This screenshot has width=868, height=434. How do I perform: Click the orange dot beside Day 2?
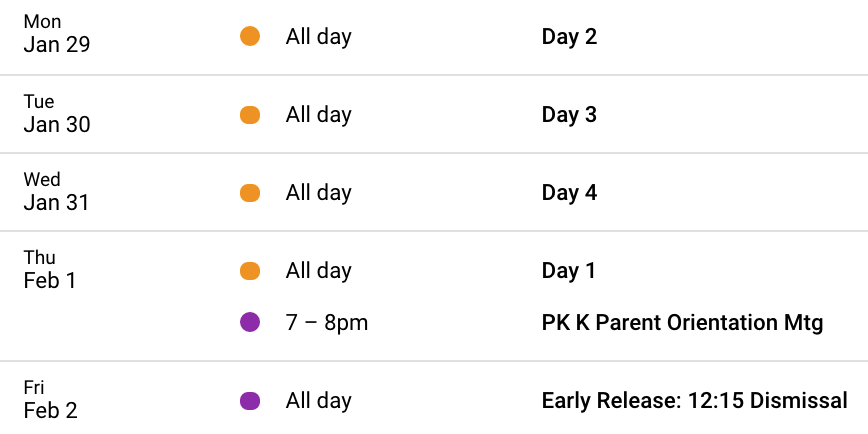(x=250, y=37)
